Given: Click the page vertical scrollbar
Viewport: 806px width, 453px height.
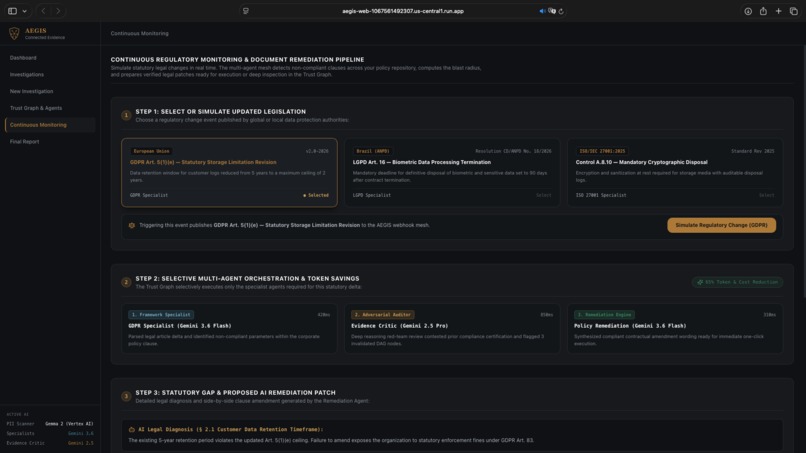Looking at the screenshot, I should (x=803, y=170).
